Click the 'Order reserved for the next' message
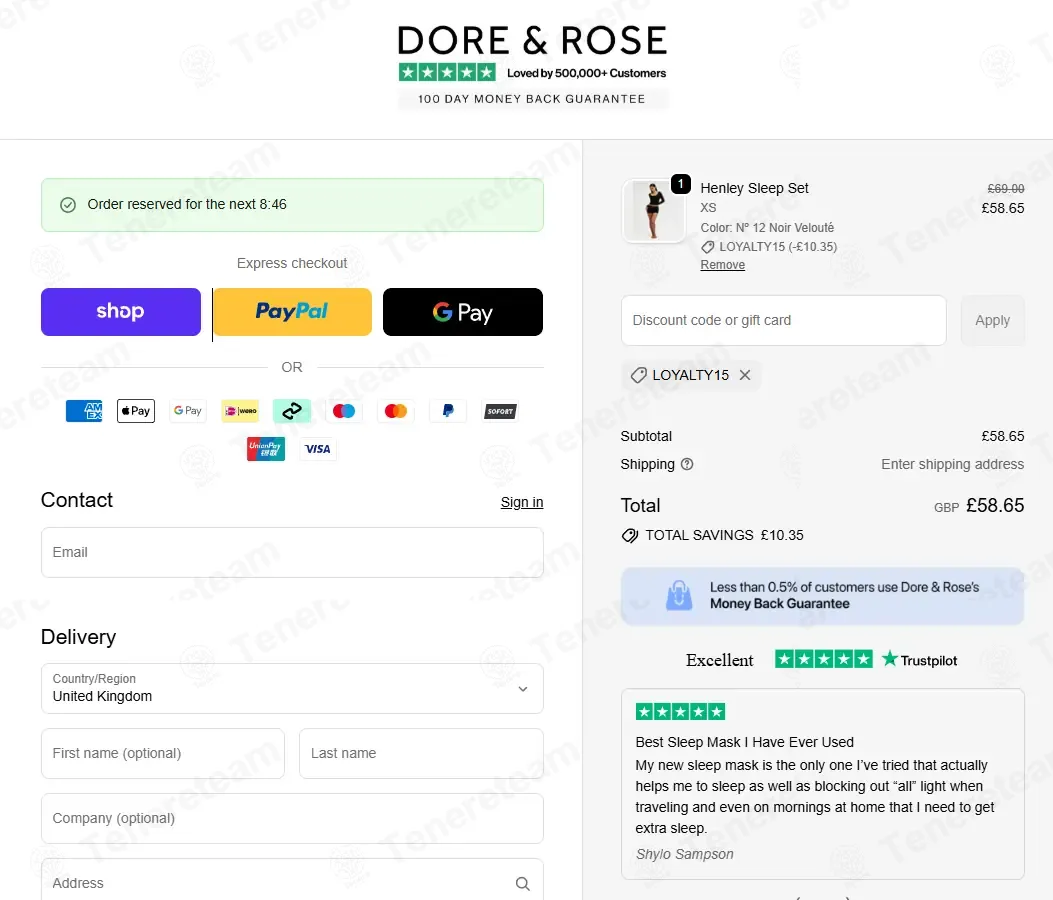 [x=187, y=204]
